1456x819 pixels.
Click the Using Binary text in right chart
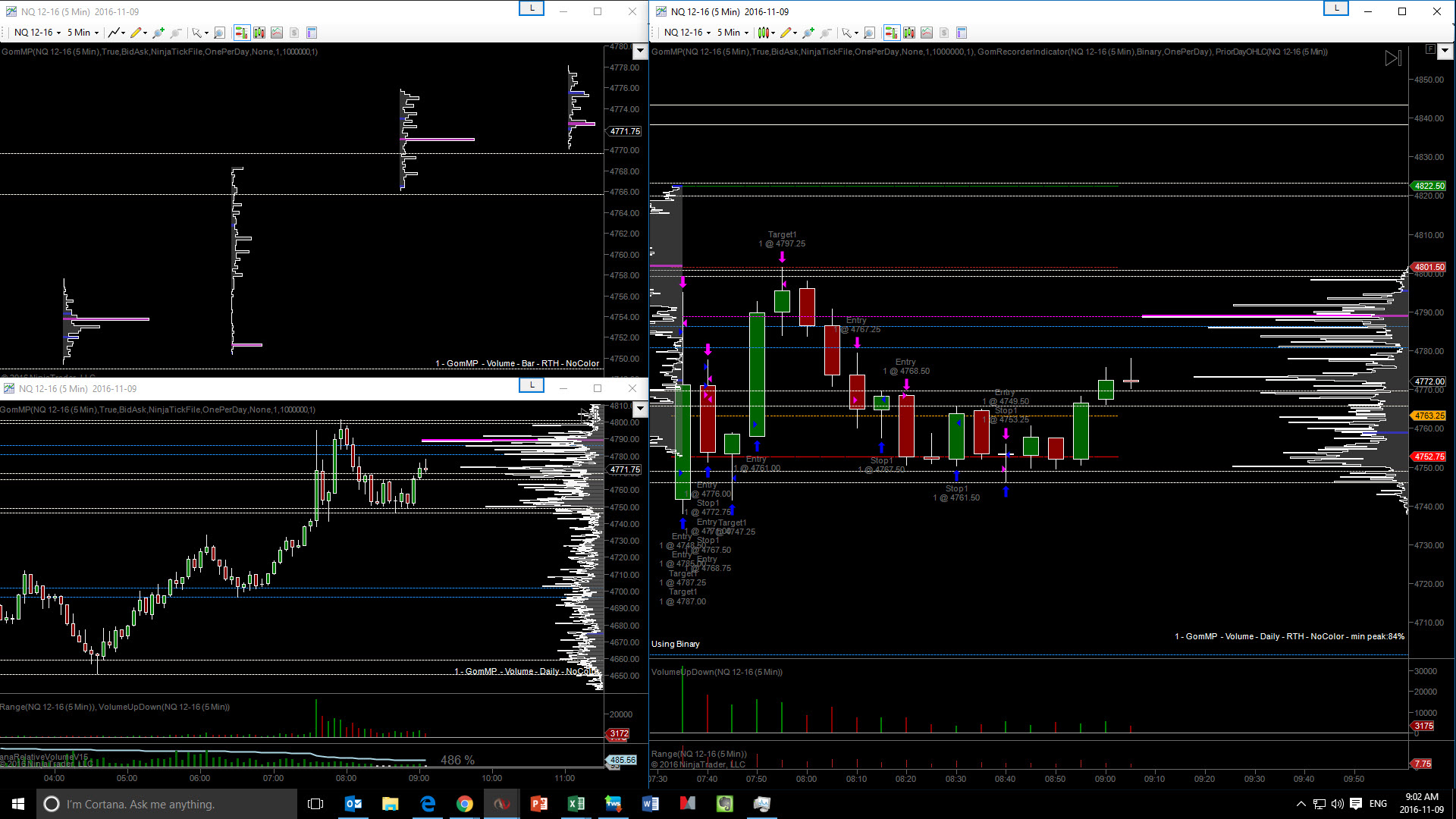(676, 644)
